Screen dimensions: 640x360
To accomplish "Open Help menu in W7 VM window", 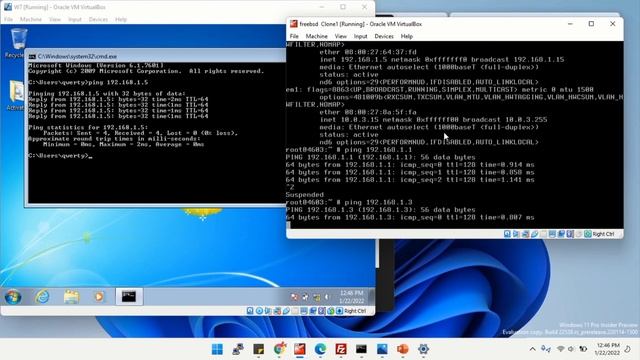I will click(121, 19).
